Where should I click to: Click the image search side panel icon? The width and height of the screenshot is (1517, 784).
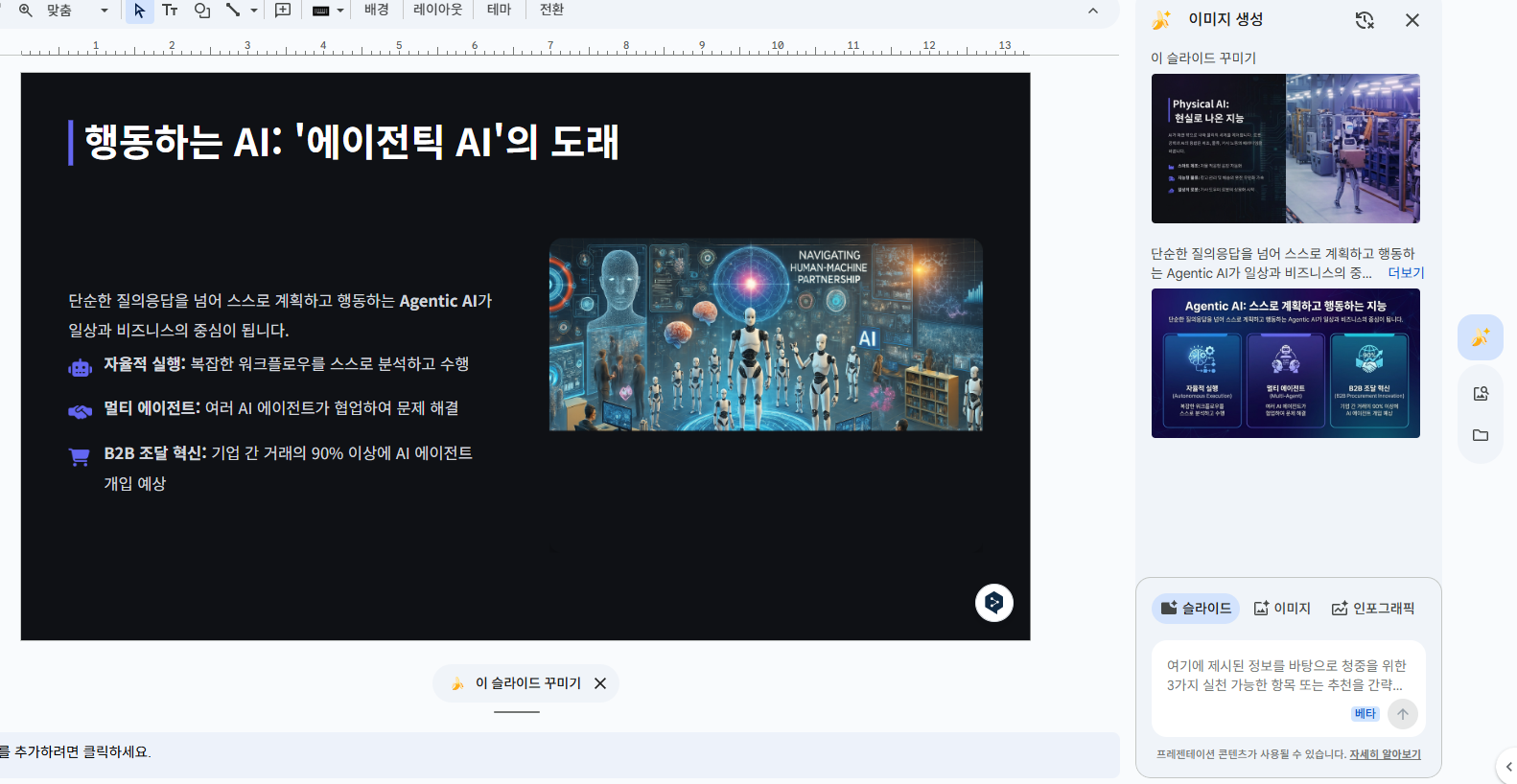tap(1481, 393)
